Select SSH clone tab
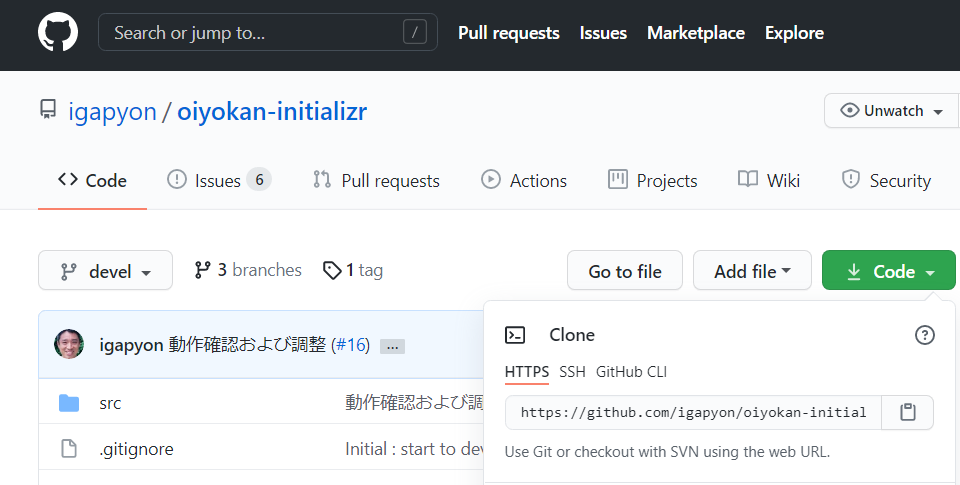 pyautogui.click(x=572, y=372)
